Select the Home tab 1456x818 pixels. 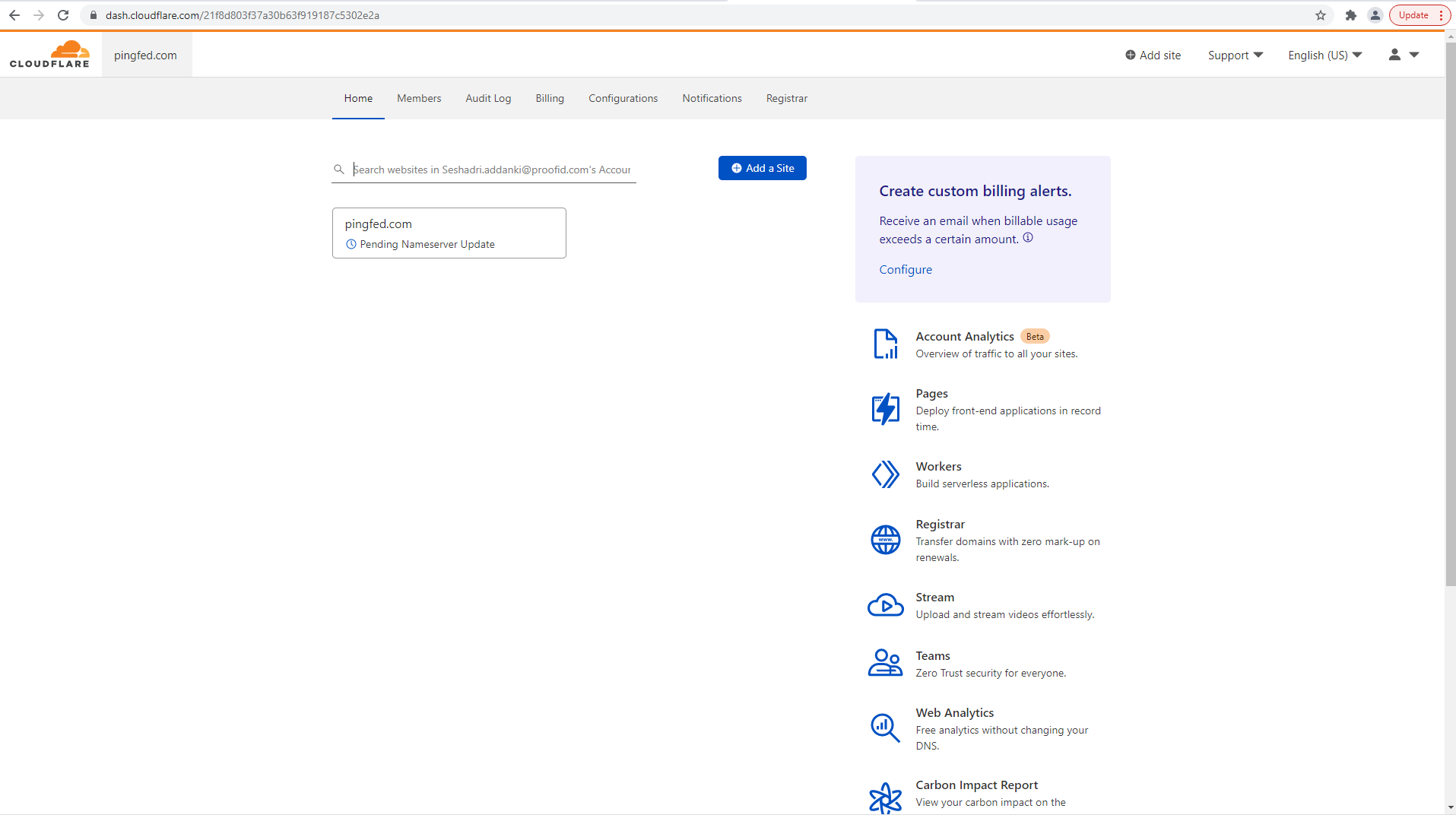click(x=358, y=98)
